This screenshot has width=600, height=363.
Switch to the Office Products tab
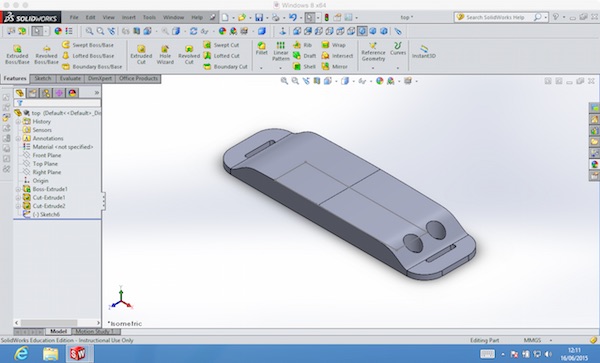point(138,78)
